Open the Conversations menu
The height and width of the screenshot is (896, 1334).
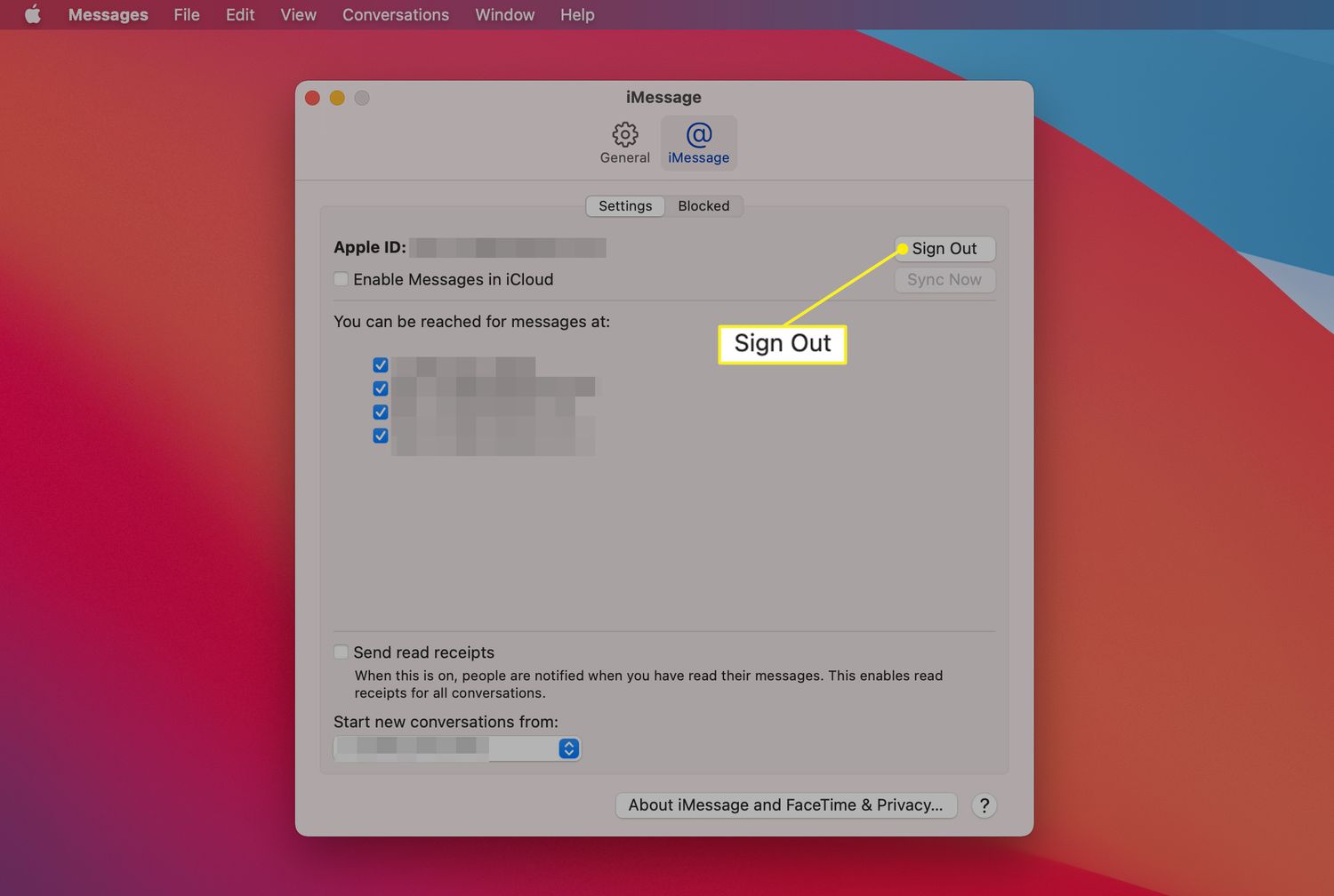click(x=396, y=15)
